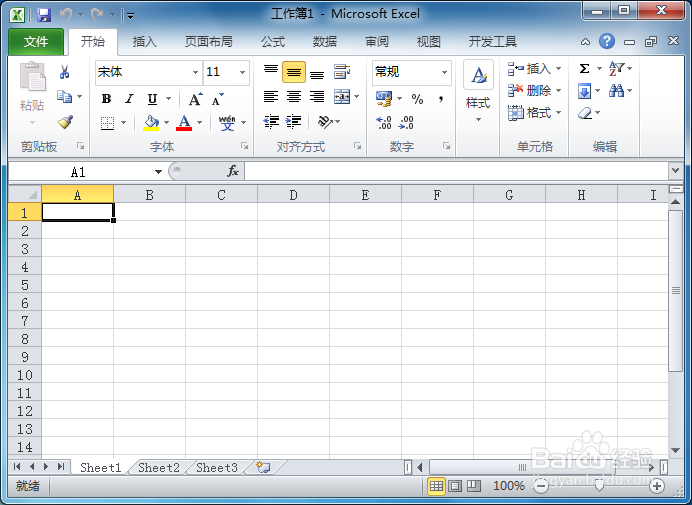Click the Clear eraser icon
Screen dimensions: 692x505
click(x=585, y=113)
